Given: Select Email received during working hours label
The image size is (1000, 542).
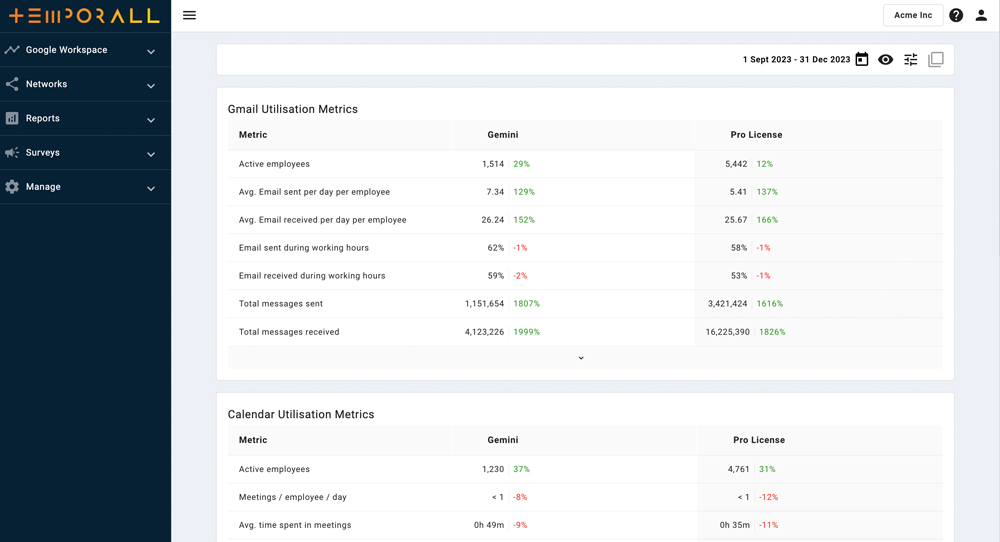Looking at the screenshot, I should point(312,276).
